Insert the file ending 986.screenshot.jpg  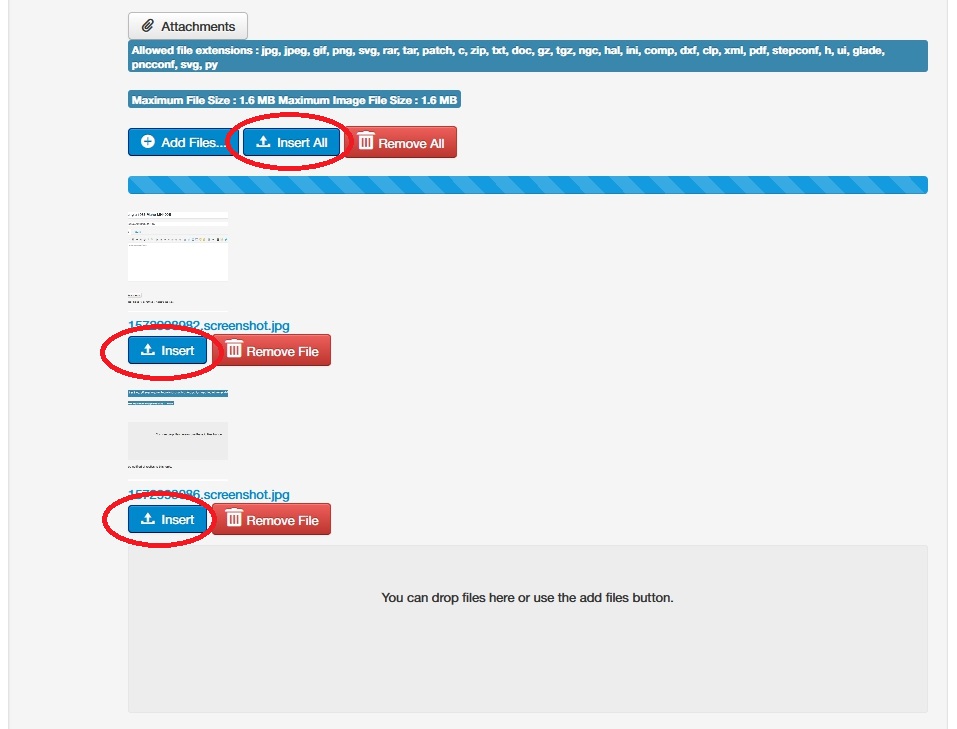(167, 519)
